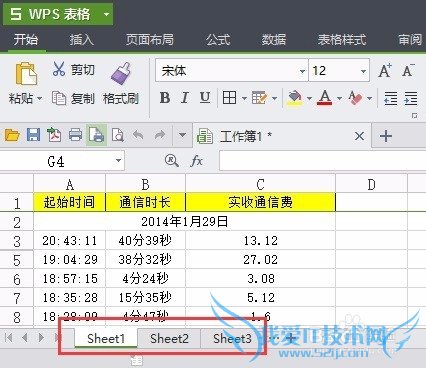Select the cell with 27.02
This screenshot has height=368, width=426.
260,260
